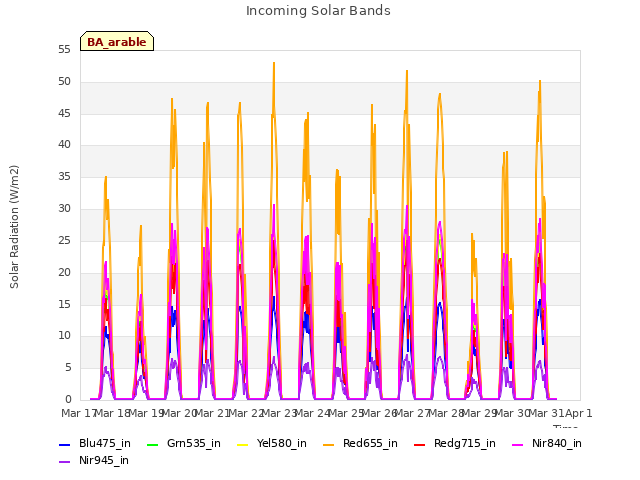The width and height of the screenshot is (640, 480).
Task: Click the red Redg715_in legend swatch
Action: (x=420, y=444)
